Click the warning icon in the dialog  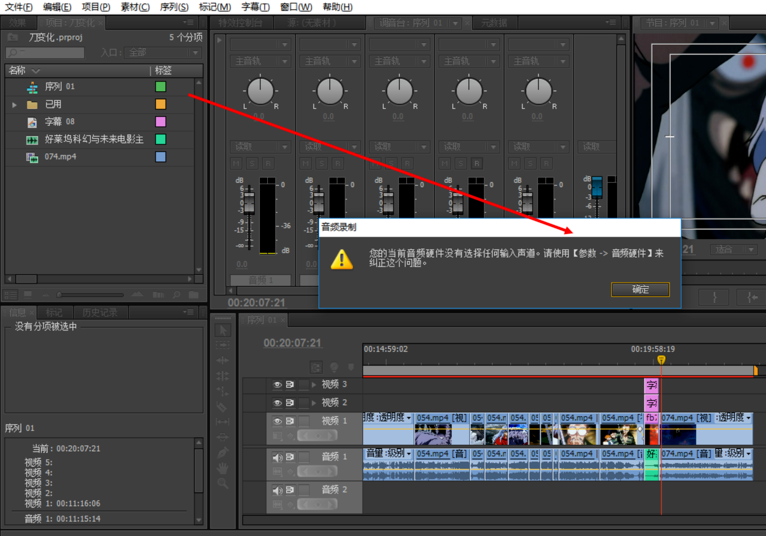pyautogui.click(x=342, y=259)
